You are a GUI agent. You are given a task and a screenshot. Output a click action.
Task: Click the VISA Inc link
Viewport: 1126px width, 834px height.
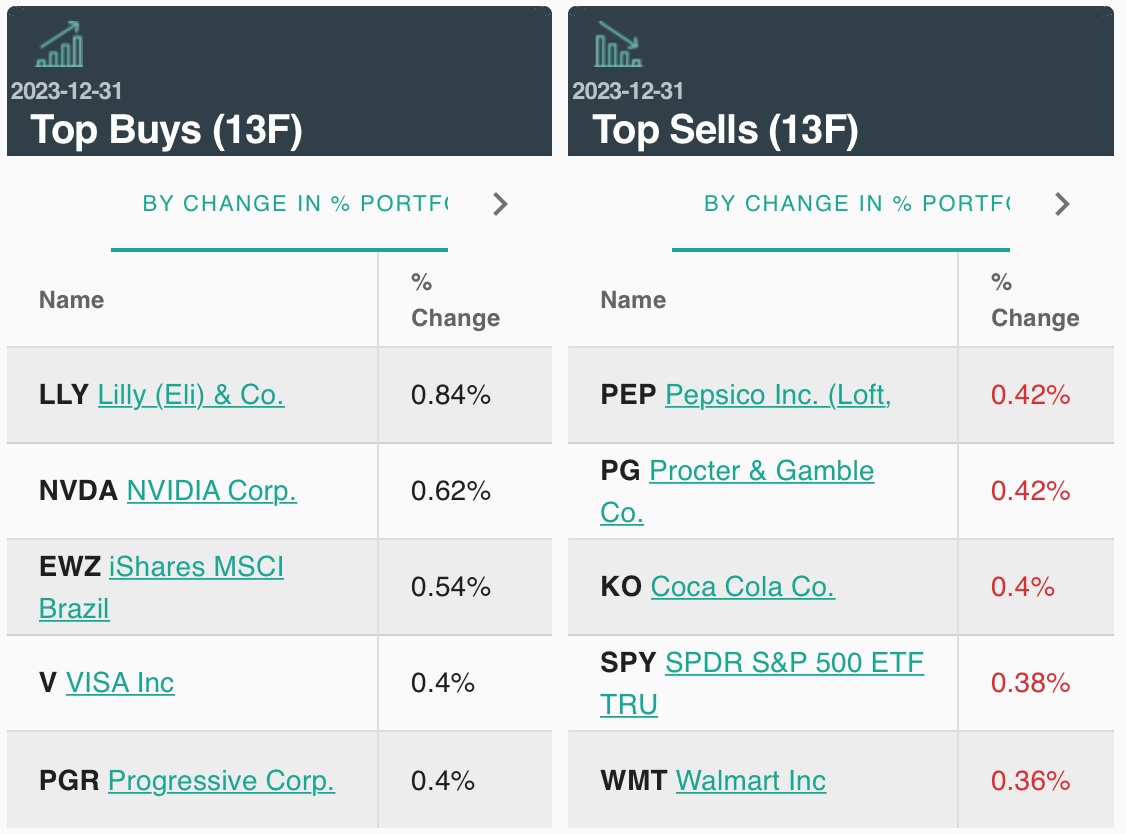120,683
